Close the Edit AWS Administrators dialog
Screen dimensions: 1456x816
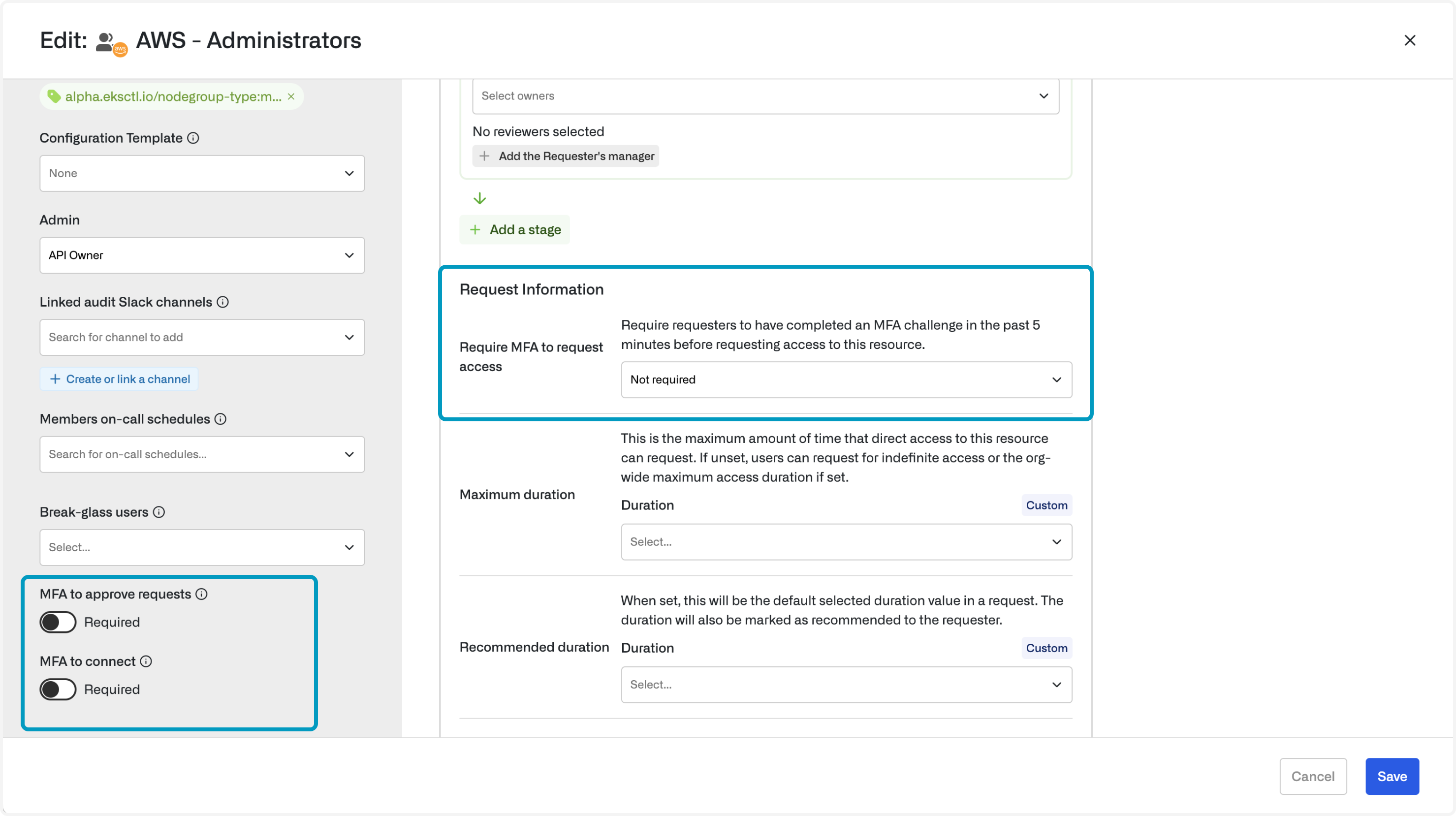1410,40
